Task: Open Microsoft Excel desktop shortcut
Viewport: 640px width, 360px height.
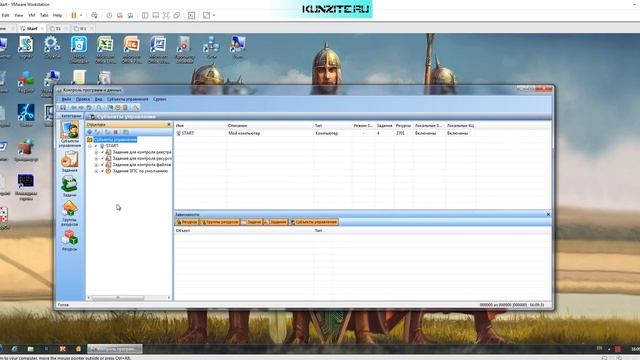Action: (105, 49)
